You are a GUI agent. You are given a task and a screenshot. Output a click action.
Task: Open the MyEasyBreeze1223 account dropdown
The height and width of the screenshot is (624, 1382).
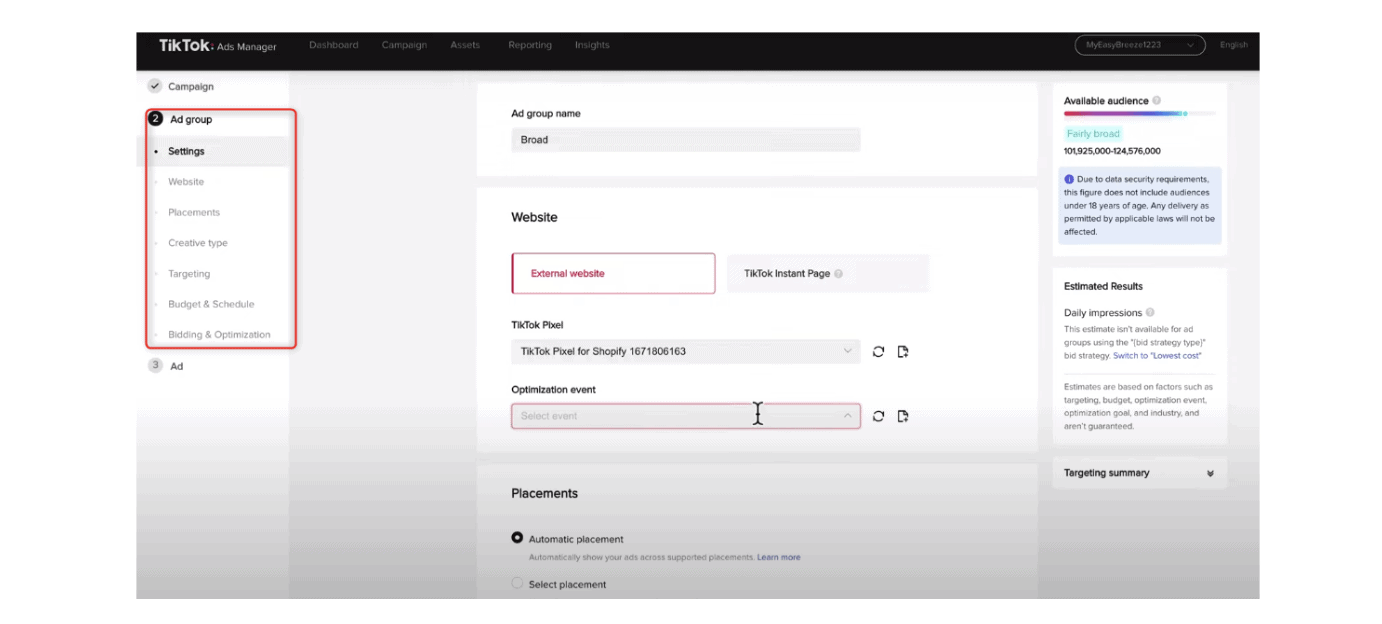(1140, 45)
